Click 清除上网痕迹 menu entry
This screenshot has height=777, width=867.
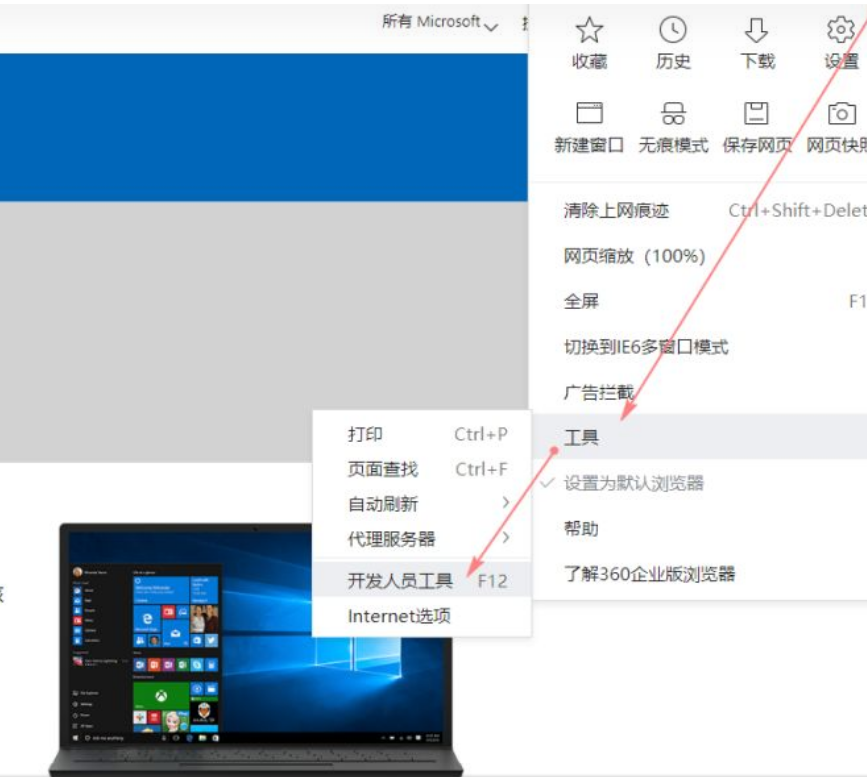pyautogui.click(x=616, y=210)
